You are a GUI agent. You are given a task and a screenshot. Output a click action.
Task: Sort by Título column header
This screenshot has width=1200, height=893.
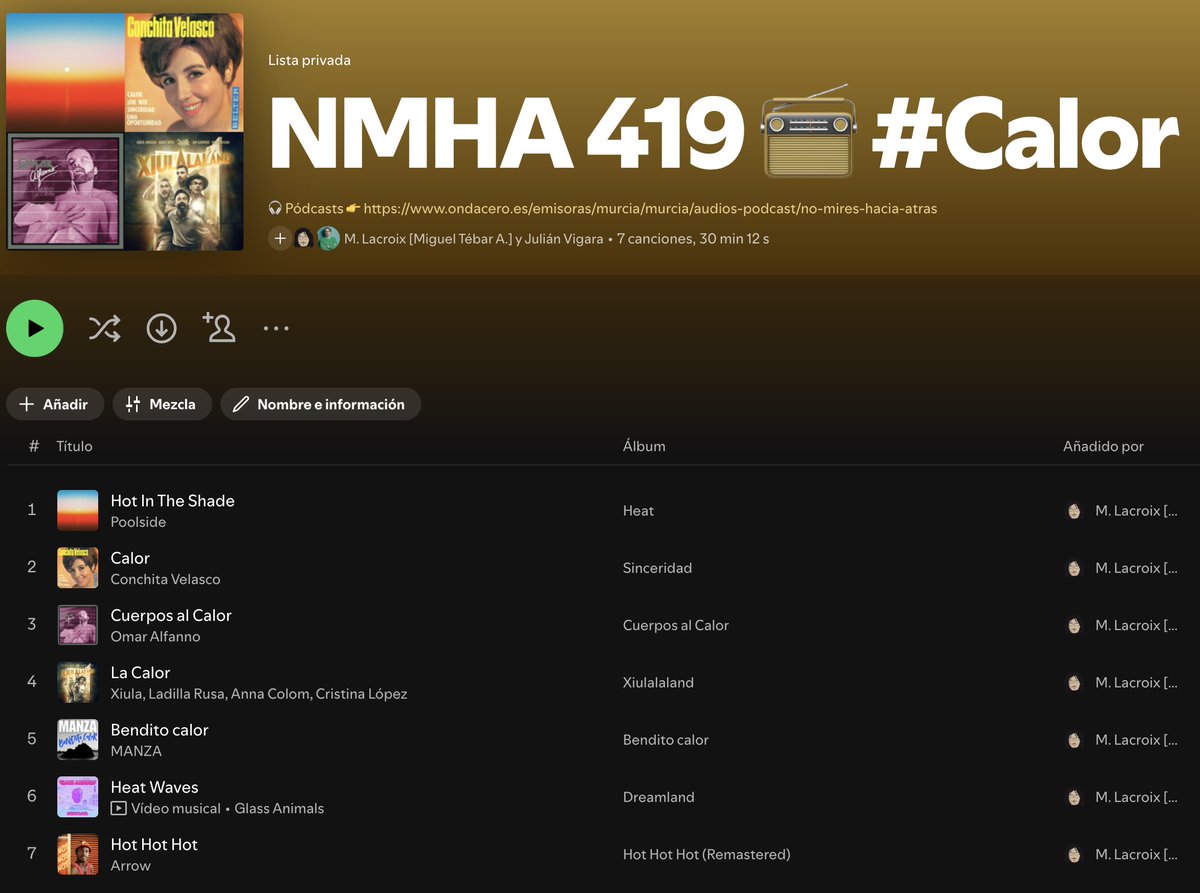(74, 446)
